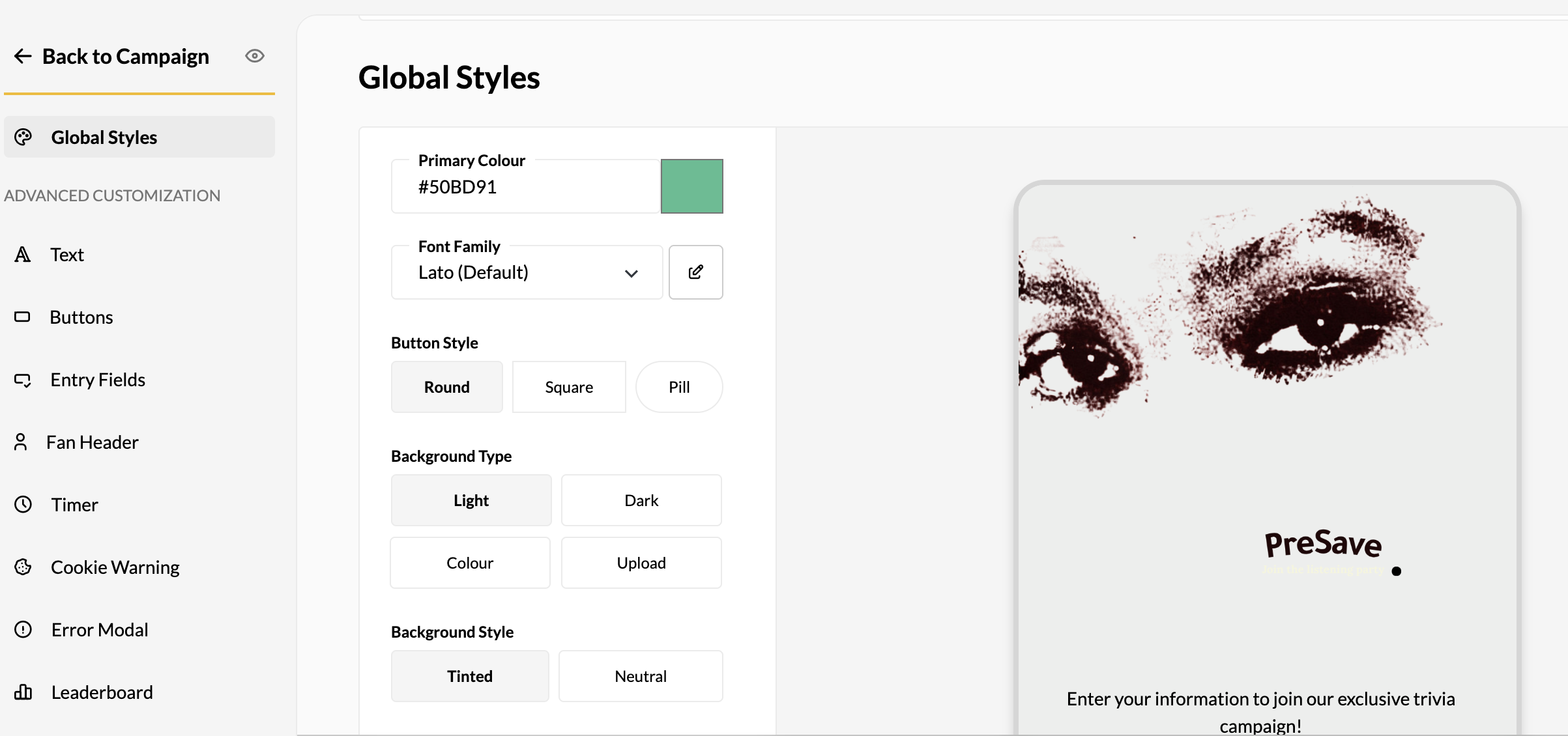Go back via Back to Campaign link
This screenshot has width=1568, height=736.
point(126,57)
